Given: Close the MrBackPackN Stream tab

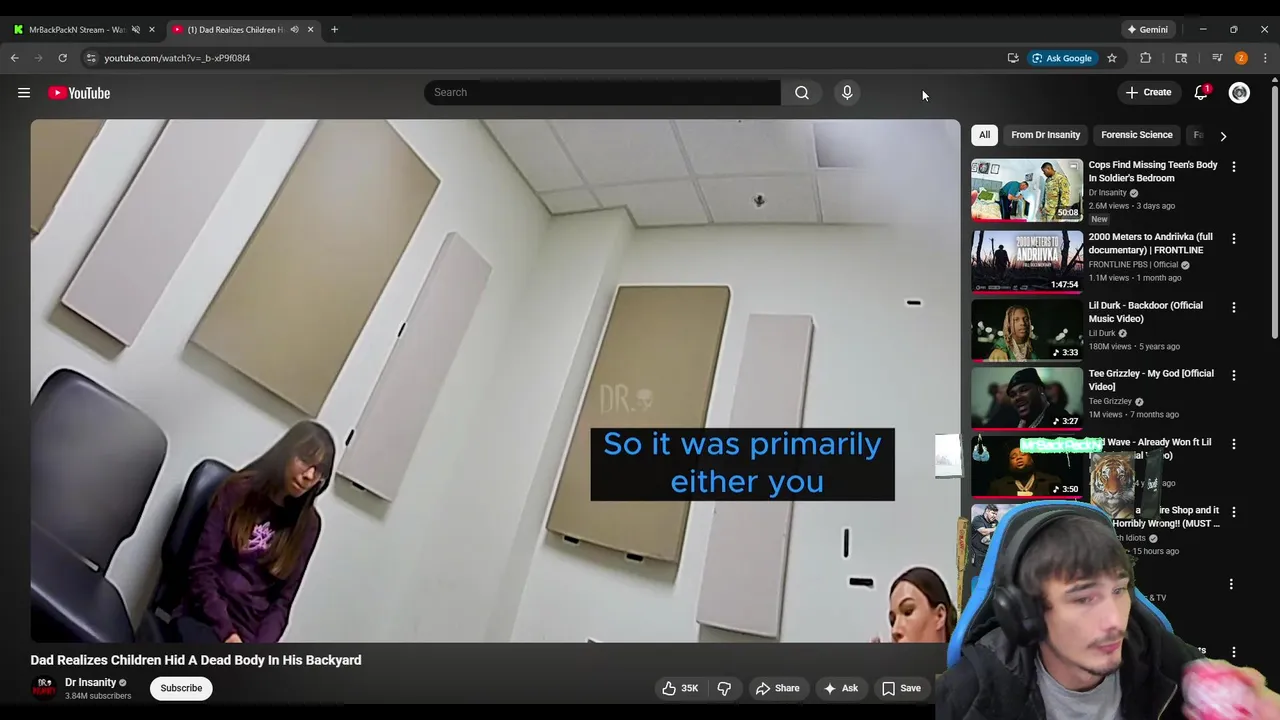Looking at the screenshot, I should coord(152,30).
